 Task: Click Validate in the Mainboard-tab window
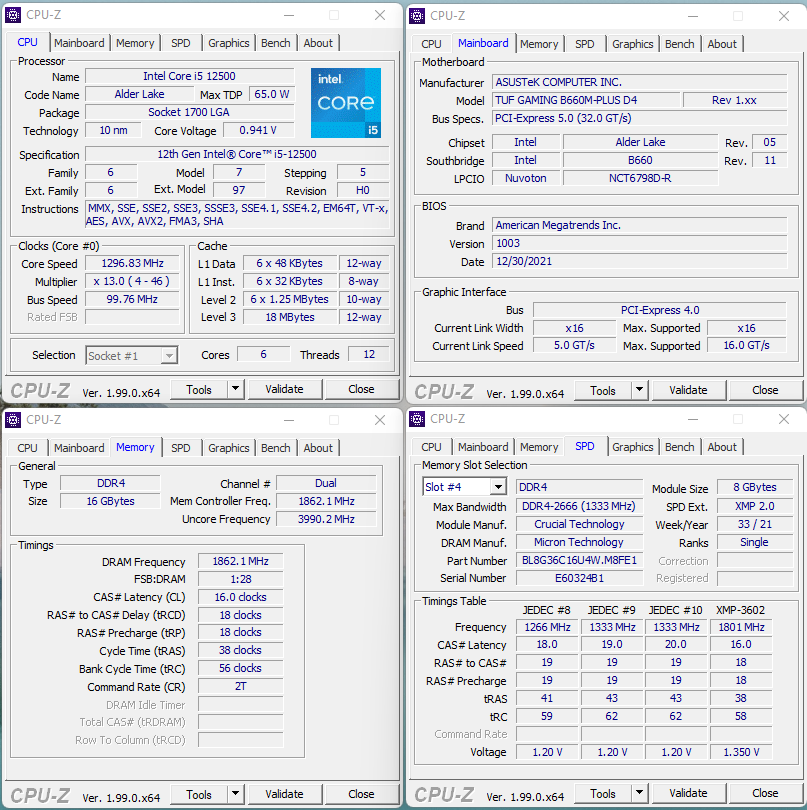tap(689, 390)
